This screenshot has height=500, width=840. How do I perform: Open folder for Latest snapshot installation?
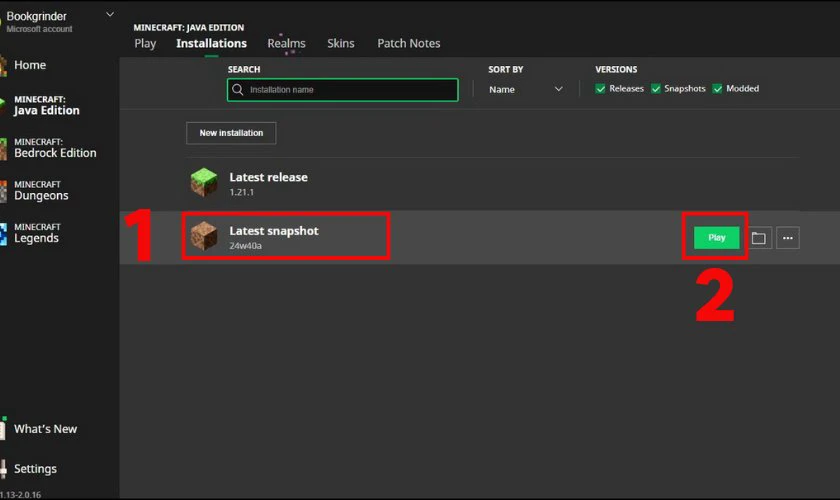pyautogui.click(x=759, y=238)
